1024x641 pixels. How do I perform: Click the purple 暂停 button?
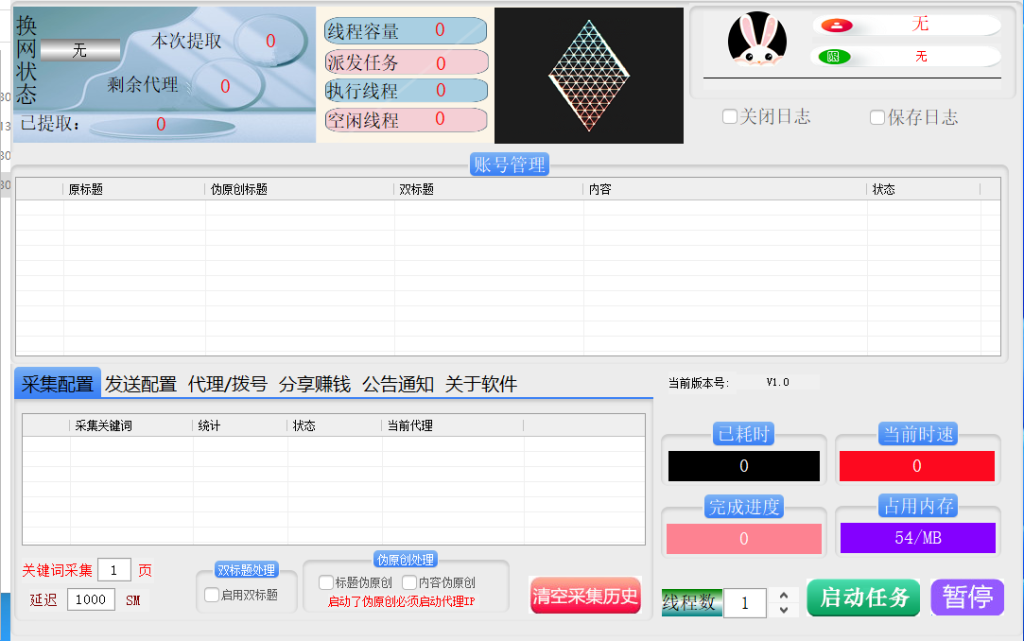pyautogui.click(x=967, y=597)
